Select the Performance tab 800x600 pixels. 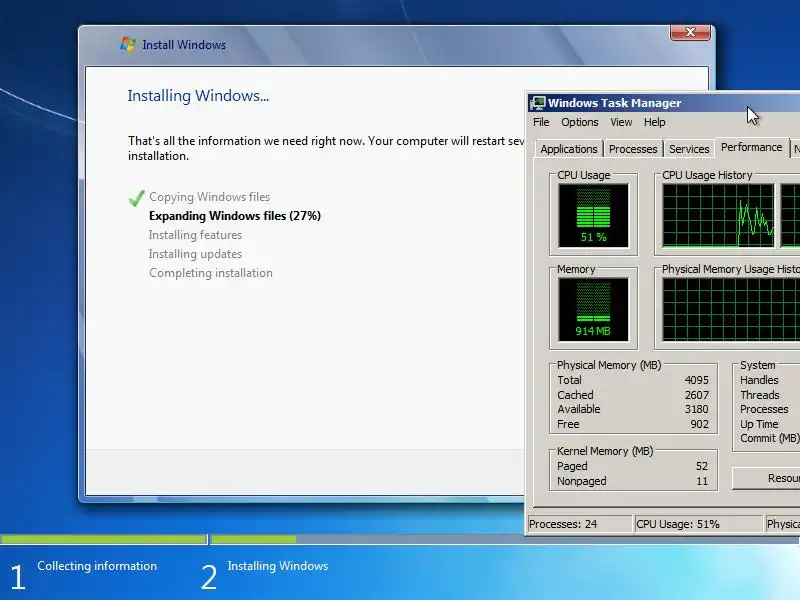tap(751, 147)
